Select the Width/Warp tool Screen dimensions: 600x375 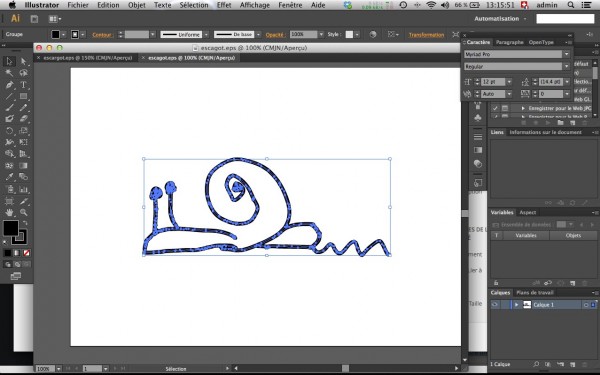click(x=9, y=142)
